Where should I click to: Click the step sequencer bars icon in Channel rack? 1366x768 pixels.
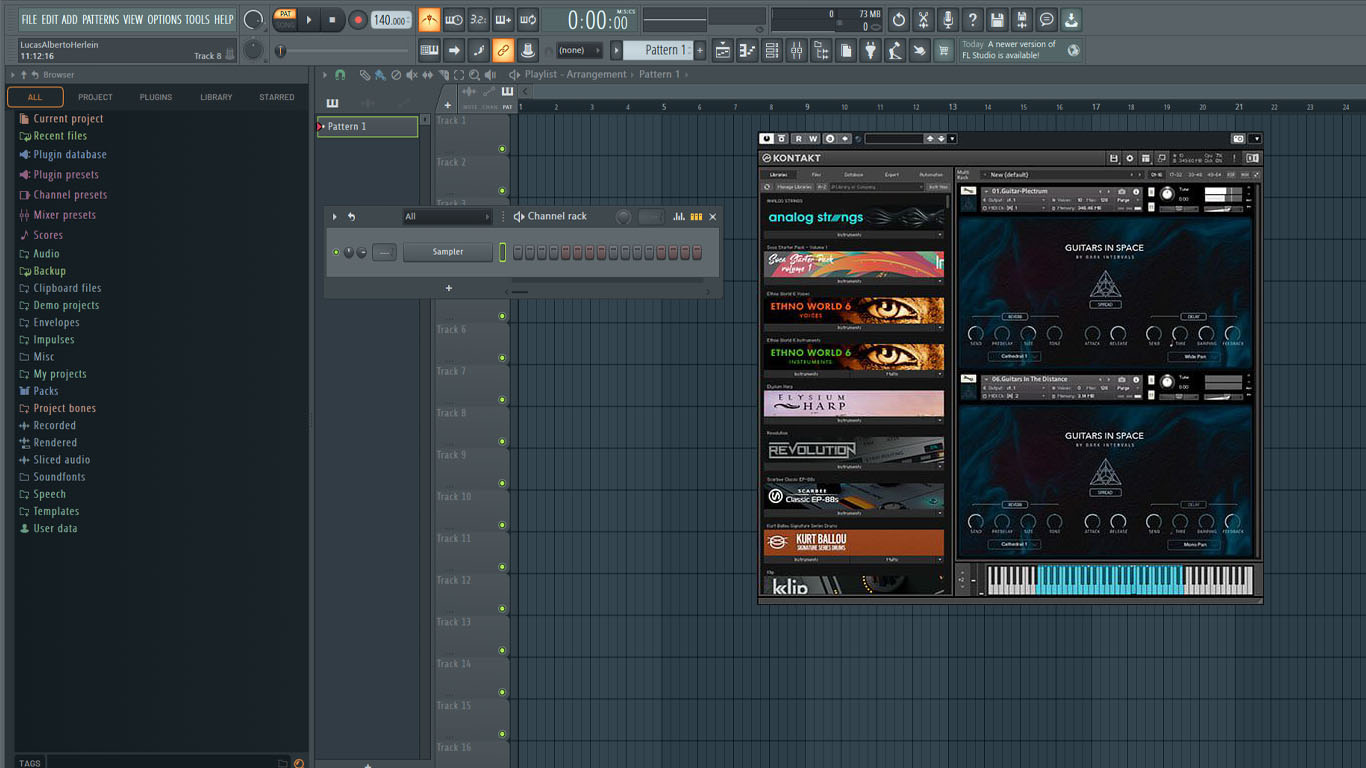point(696,216)
